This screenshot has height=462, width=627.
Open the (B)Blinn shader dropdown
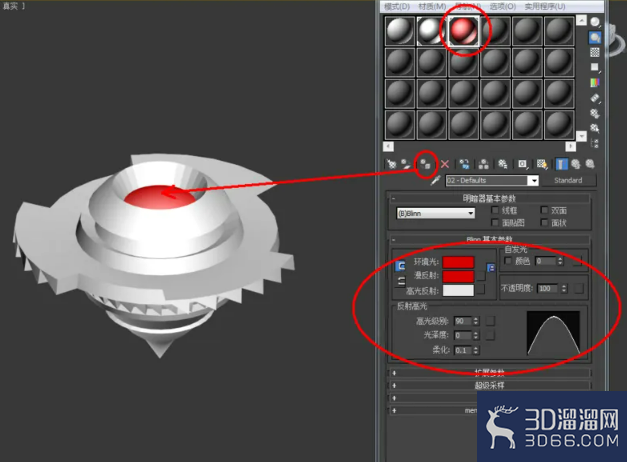[x=435, y=213]
